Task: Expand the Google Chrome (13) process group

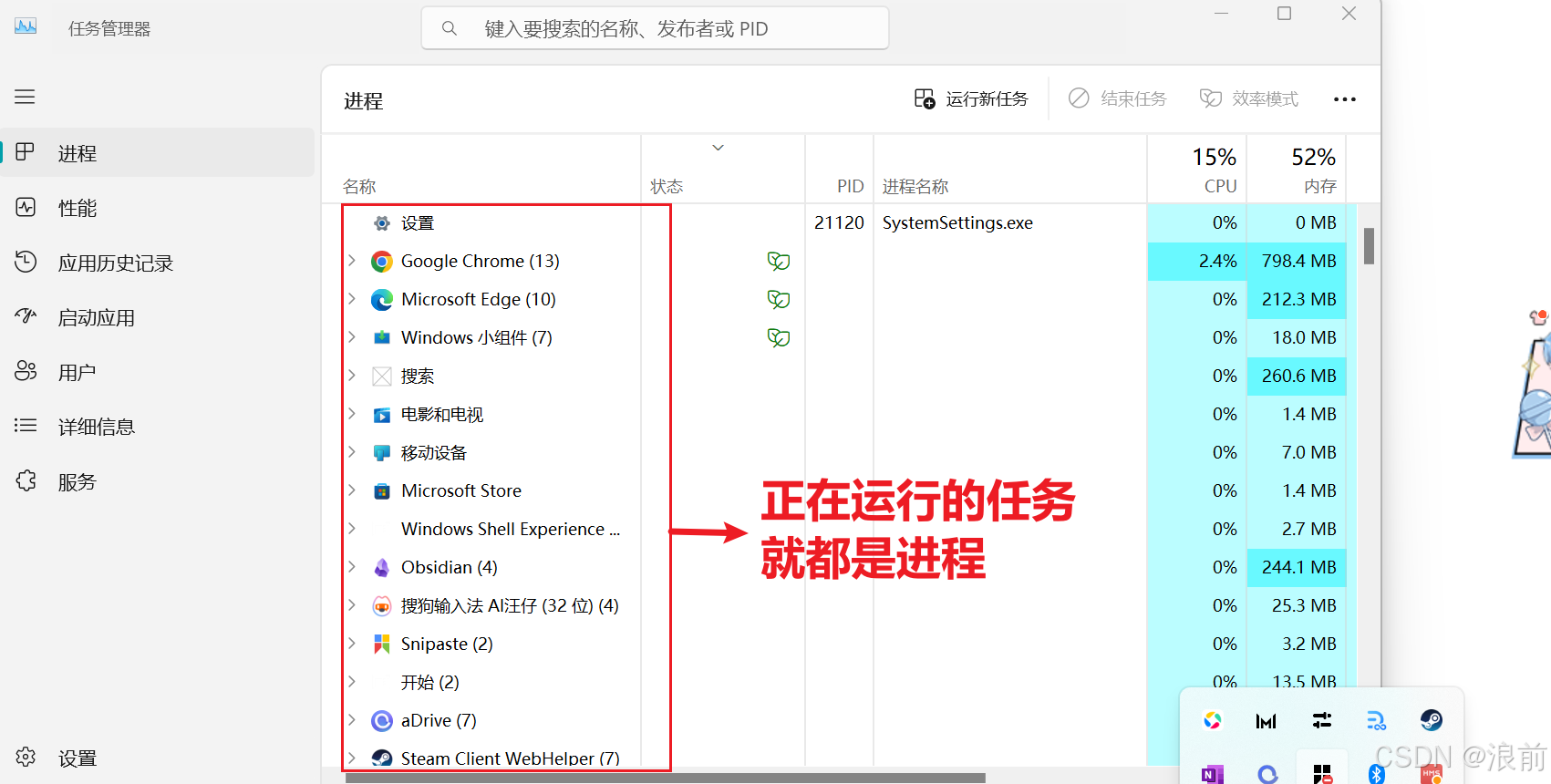Action: (352, 261)
